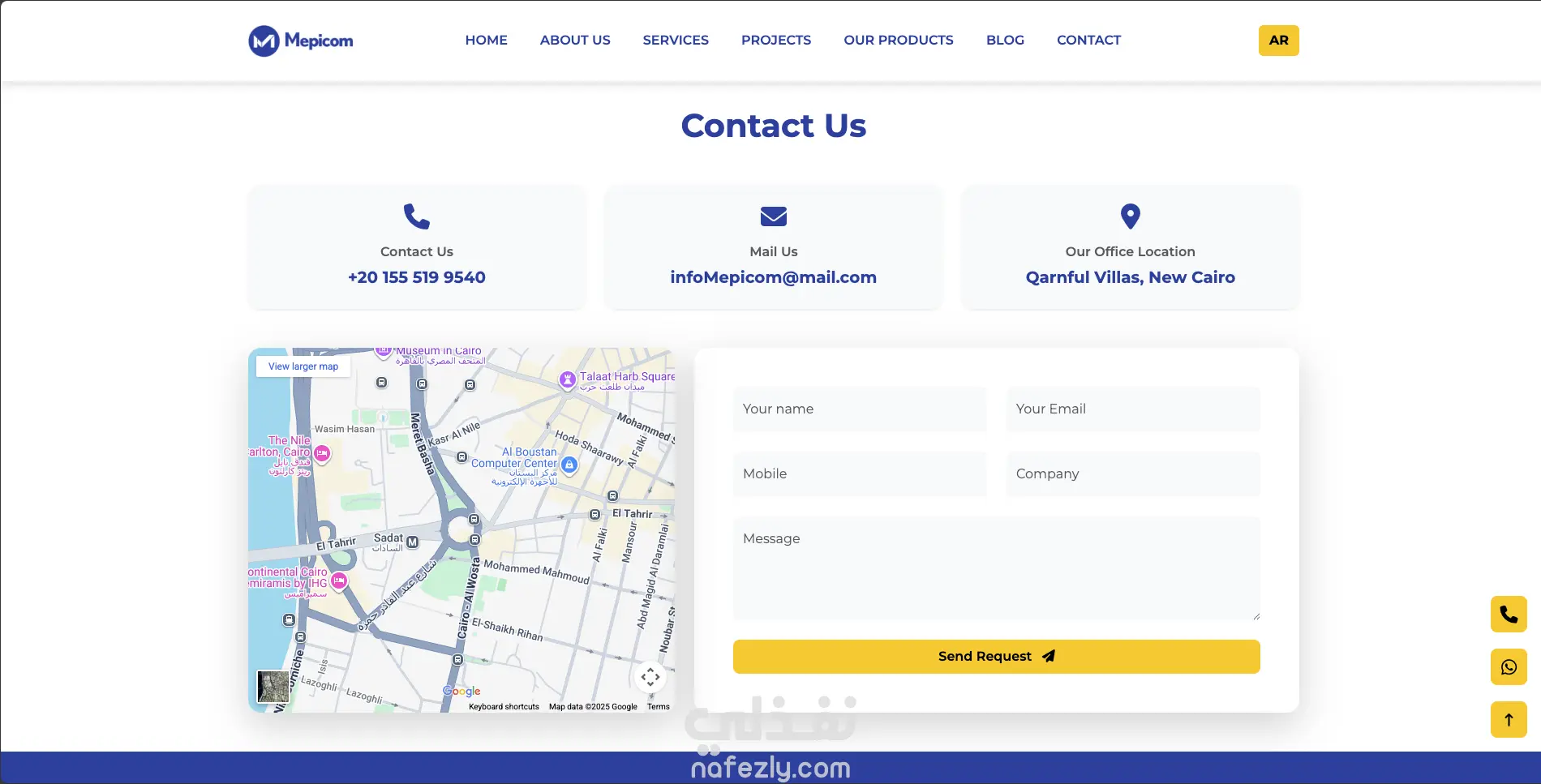The image size is (1541, 784).
Task: Click the +20 155 519 9540 phone number
Action: [x=417, y=277]
